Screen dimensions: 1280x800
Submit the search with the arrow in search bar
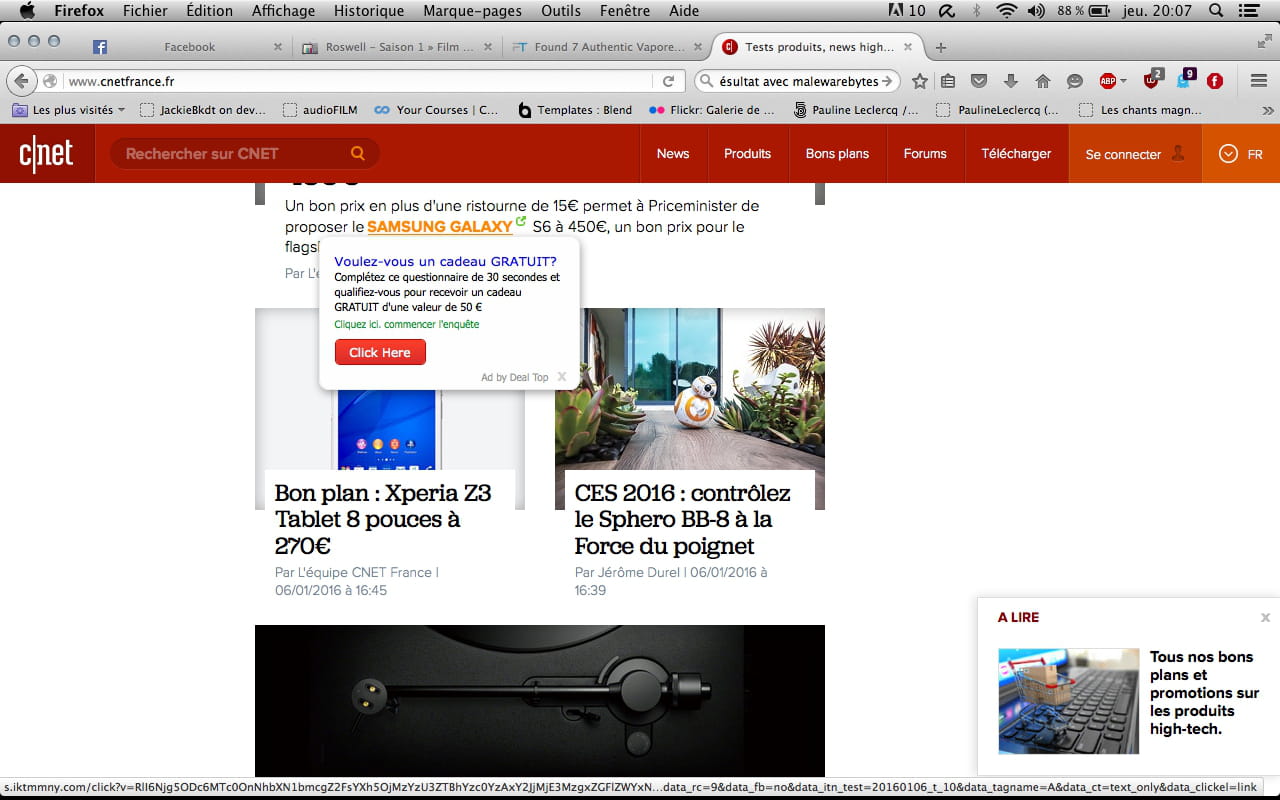point(887,81)
